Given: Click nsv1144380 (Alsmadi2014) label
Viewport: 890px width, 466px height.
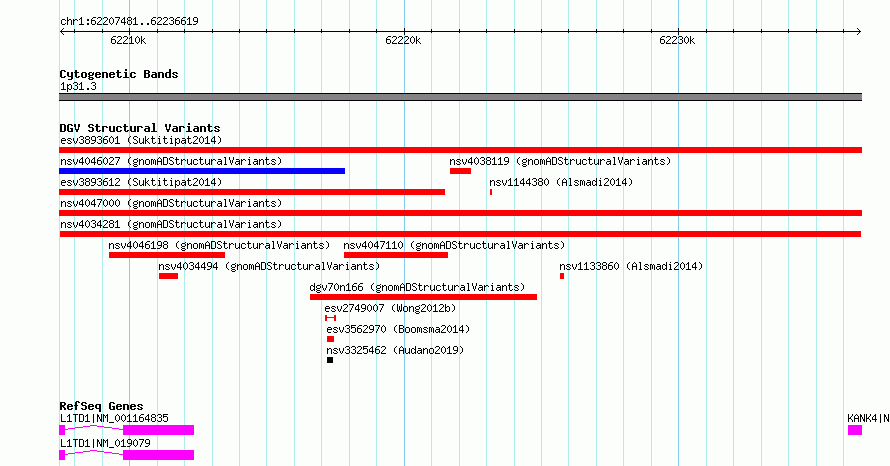Looking at the screenshot, I should (x=561, y=182).
